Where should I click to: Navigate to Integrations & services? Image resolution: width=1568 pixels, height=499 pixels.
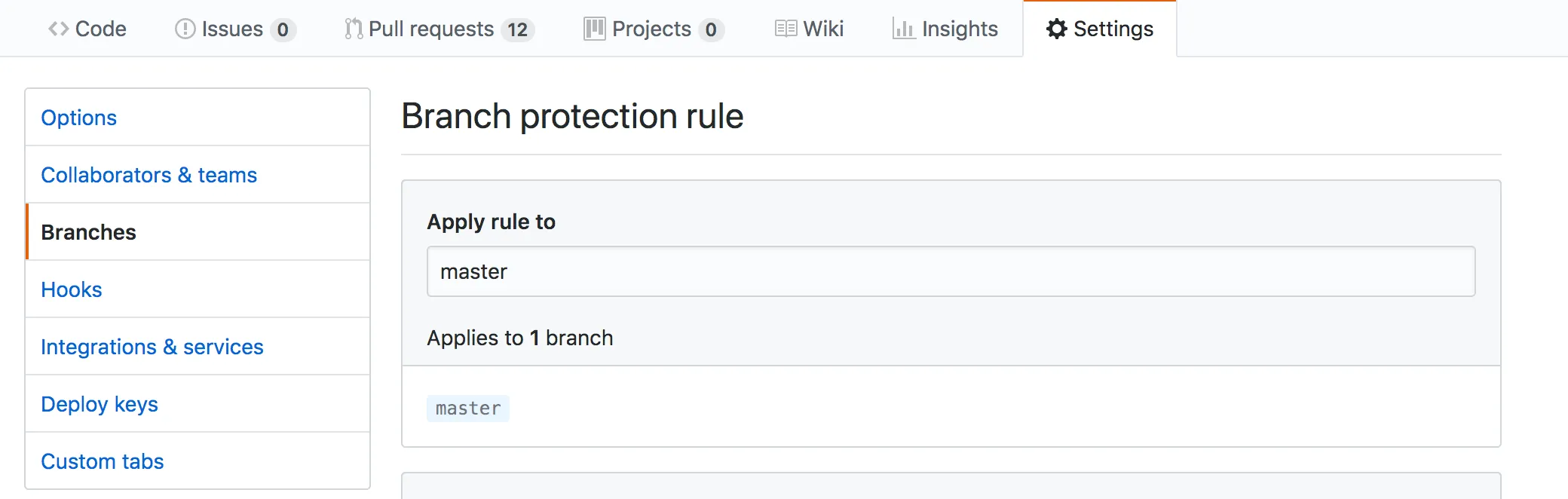152,347
